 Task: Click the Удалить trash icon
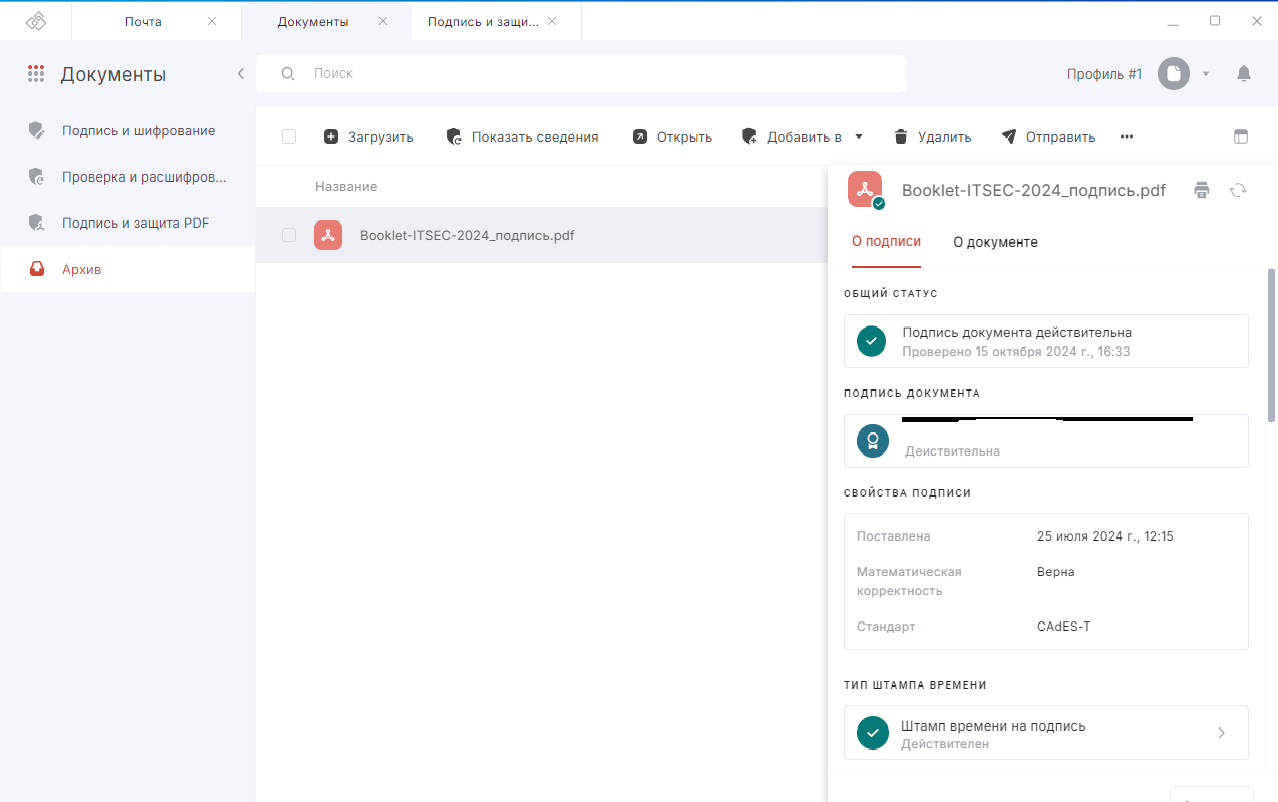pos(901,137)
